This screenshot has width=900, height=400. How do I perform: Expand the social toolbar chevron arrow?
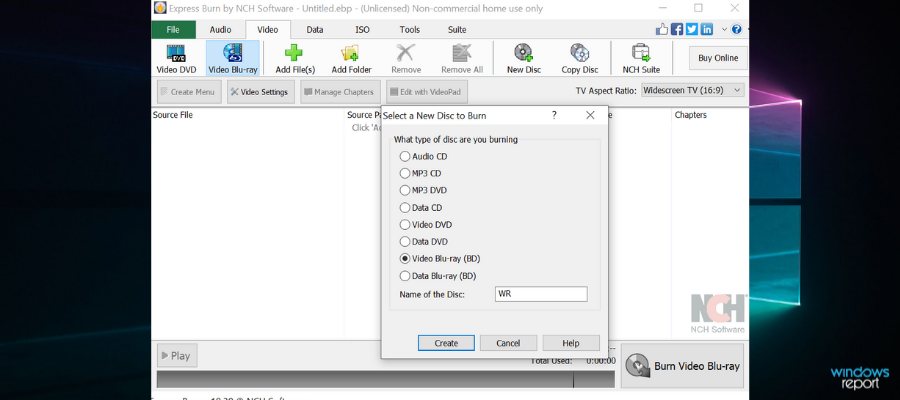(724, 29)
